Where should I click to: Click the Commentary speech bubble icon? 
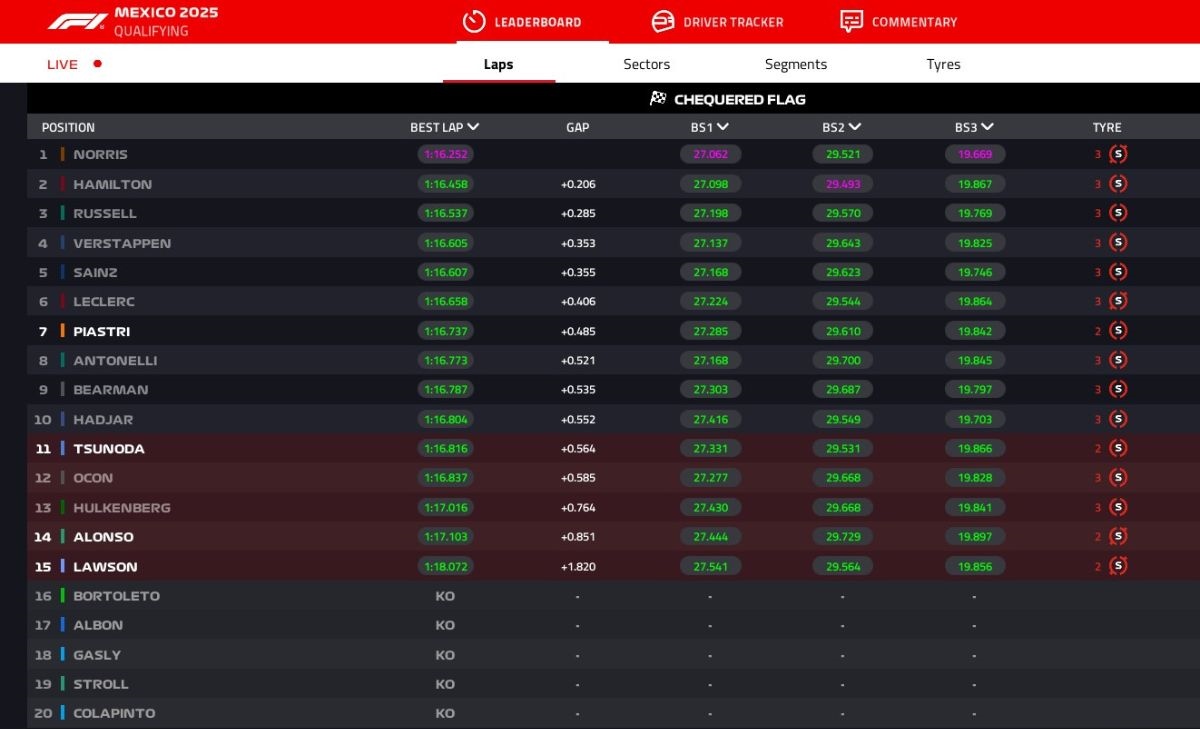click(851, 21)
